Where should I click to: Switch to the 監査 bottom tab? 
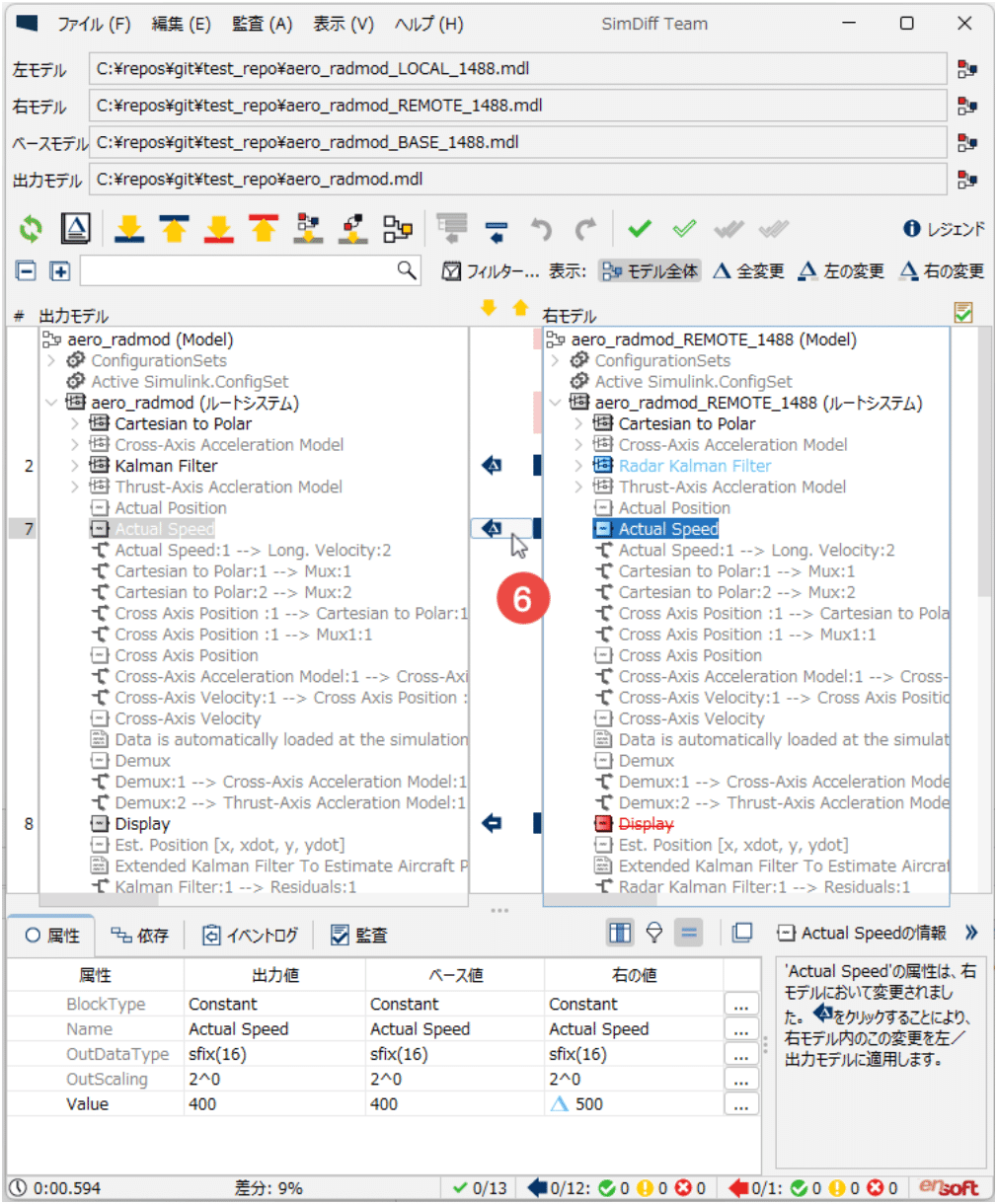coord(358,935)
